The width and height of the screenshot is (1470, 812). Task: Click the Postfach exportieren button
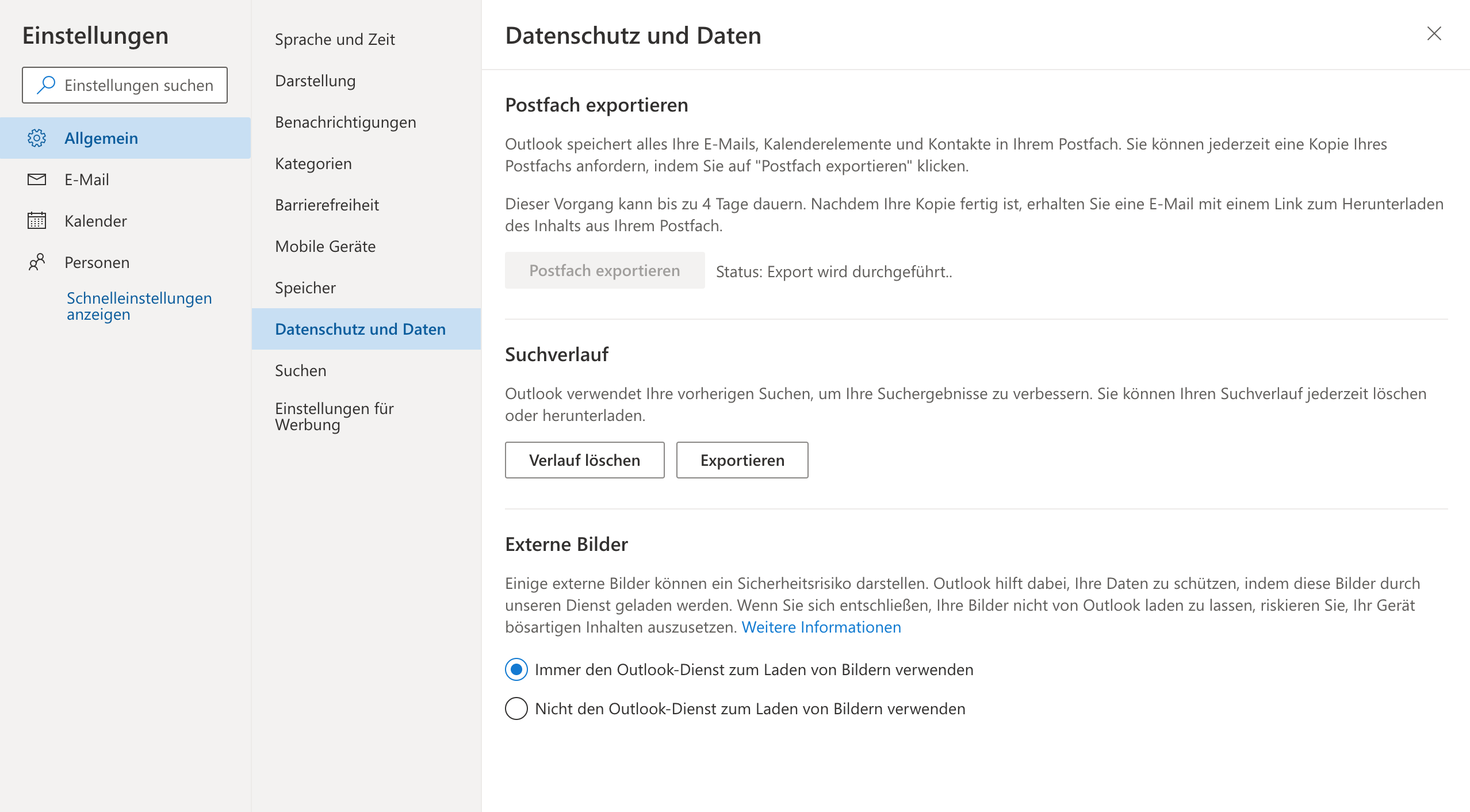click(x=605, y=270)
